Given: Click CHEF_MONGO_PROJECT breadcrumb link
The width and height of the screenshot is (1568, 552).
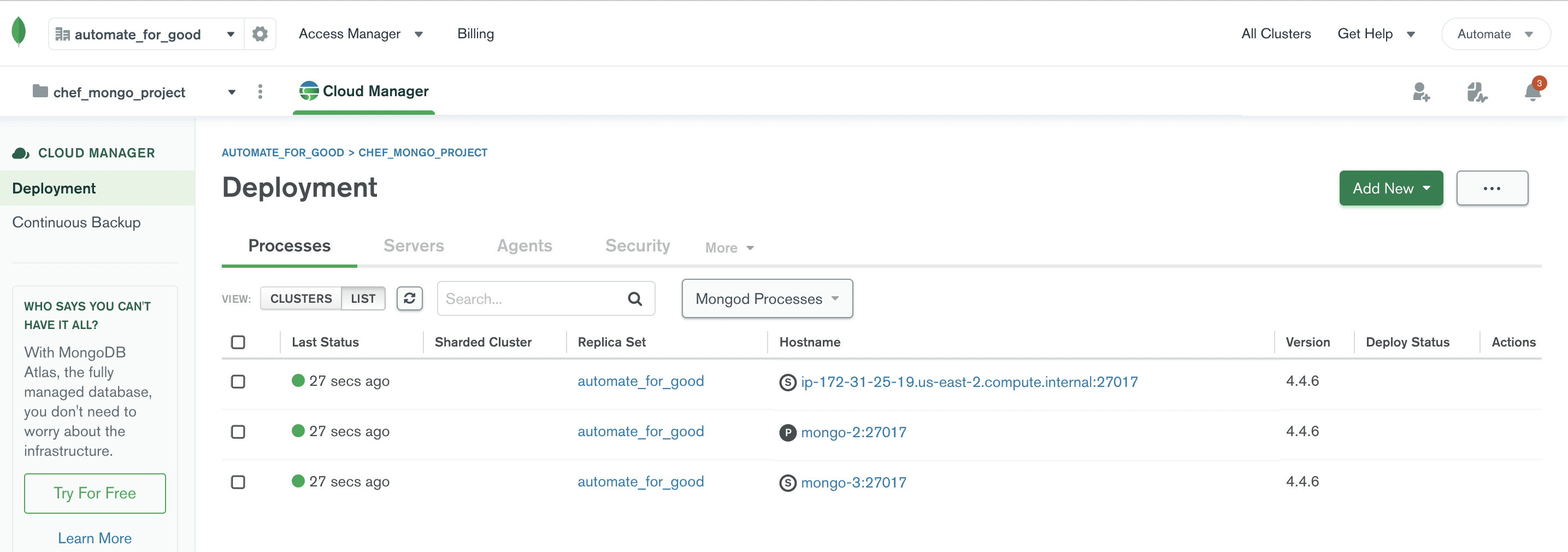Looking at the screenshot, I should click(x=423, y=153).
